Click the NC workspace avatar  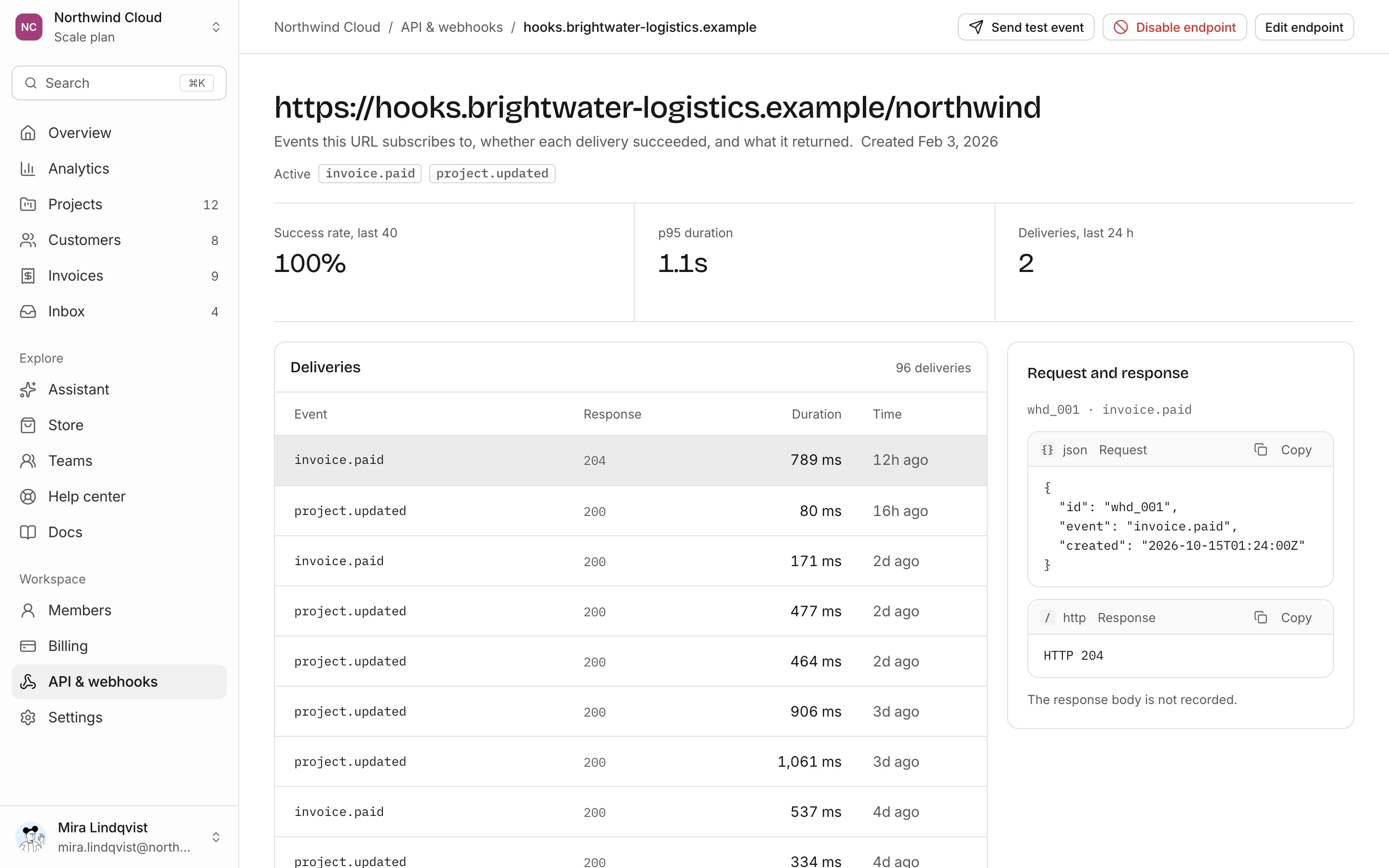29,27
